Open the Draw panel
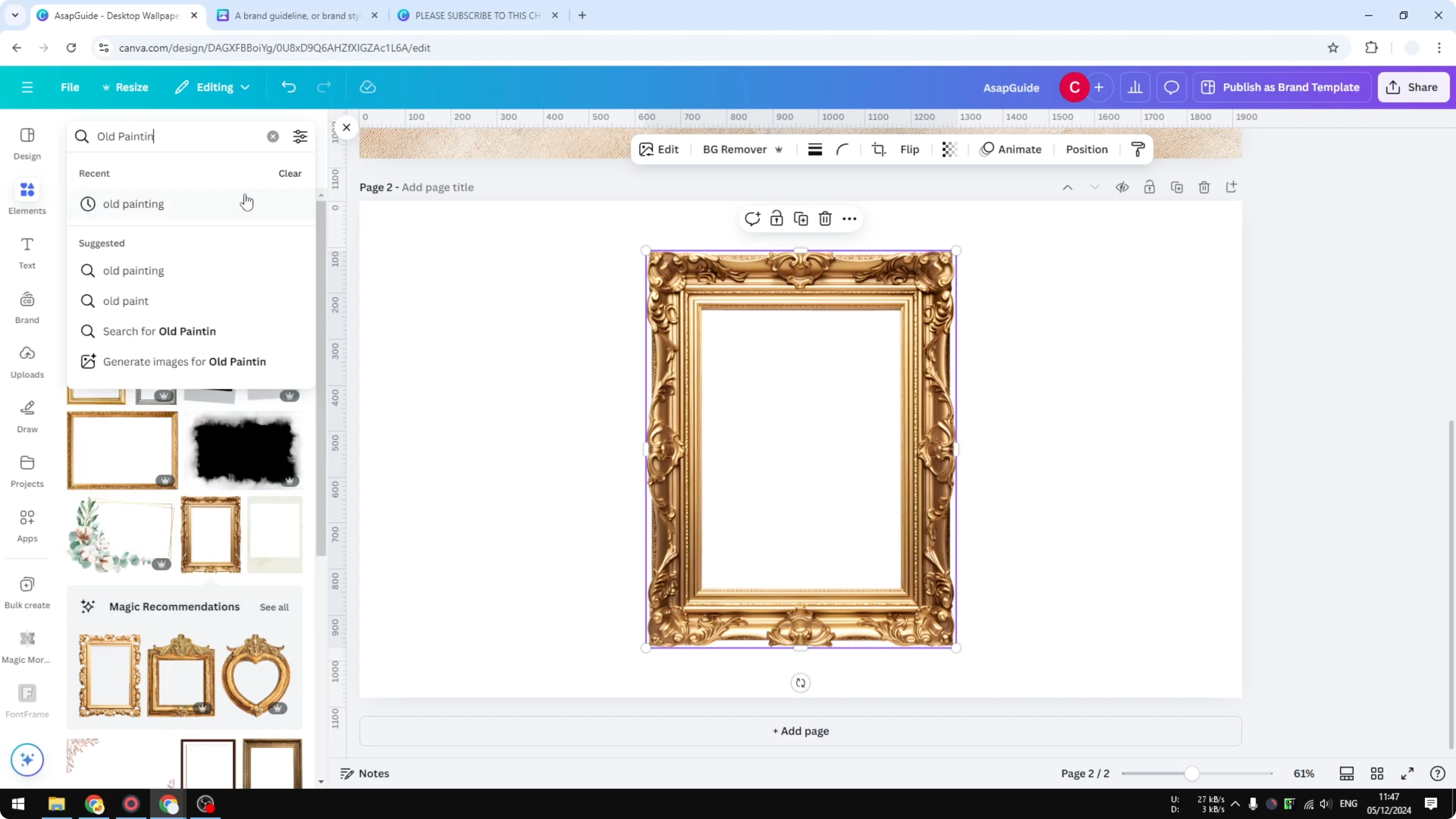 (27, 417)
